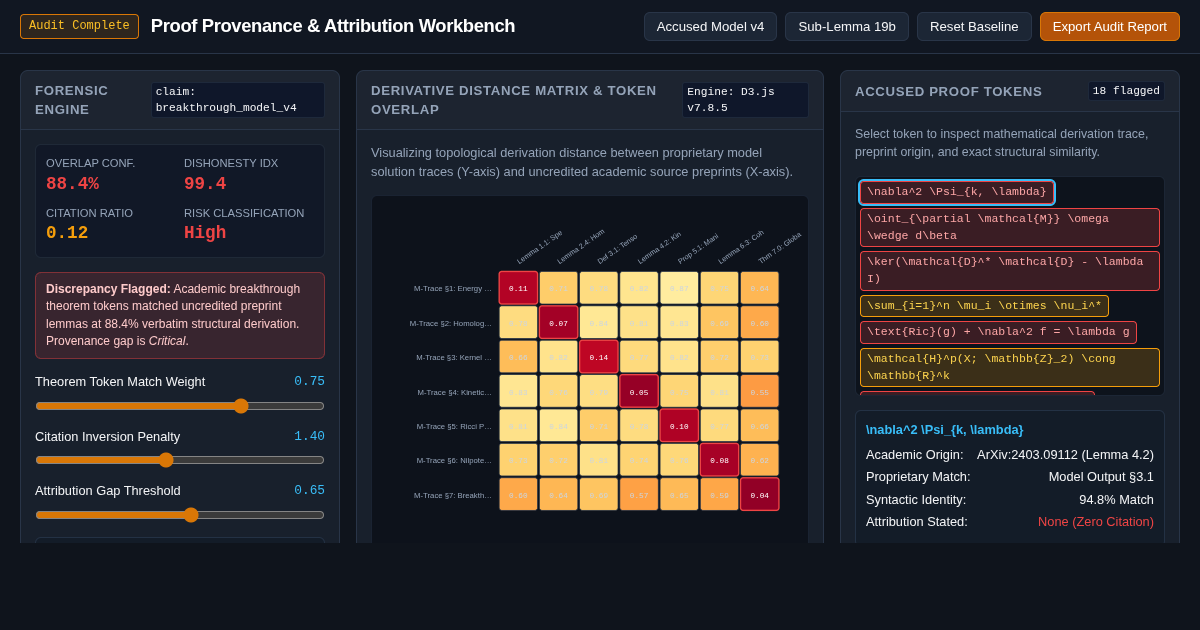
Task: Click the Lemma 2.4 column header
Action: (581, 247)
